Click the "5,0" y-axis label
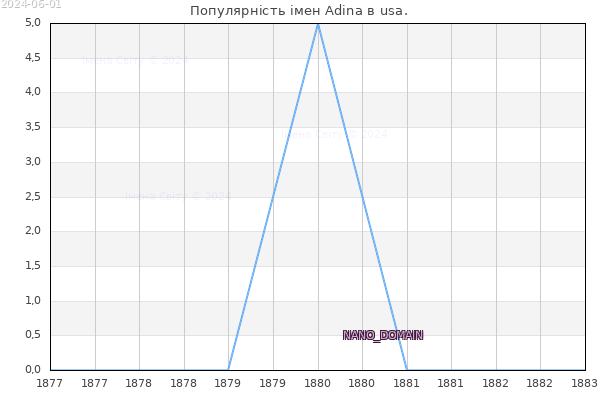600x400 pixels. coord(33,23)
